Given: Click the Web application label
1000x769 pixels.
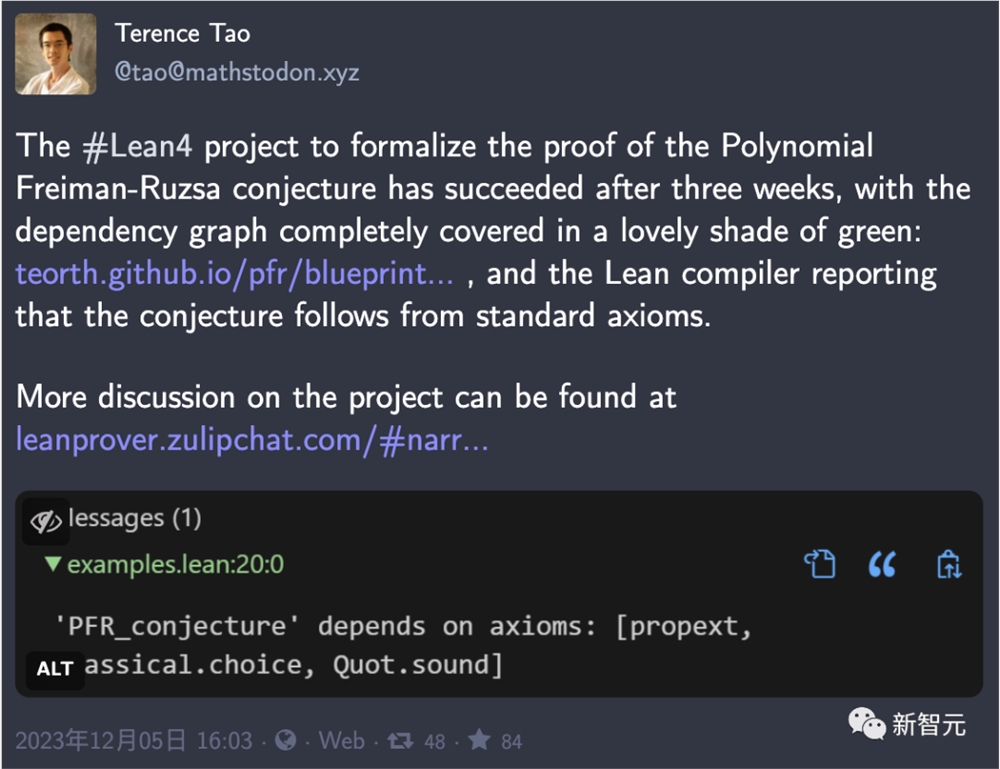Looking at the screenshot, I should [x=342, y=741].
